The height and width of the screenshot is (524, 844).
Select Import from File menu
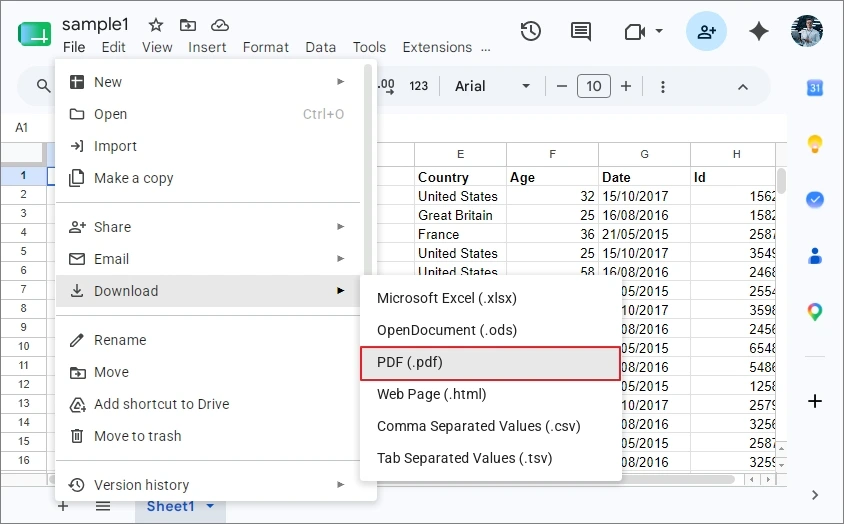tap(208, 146)
